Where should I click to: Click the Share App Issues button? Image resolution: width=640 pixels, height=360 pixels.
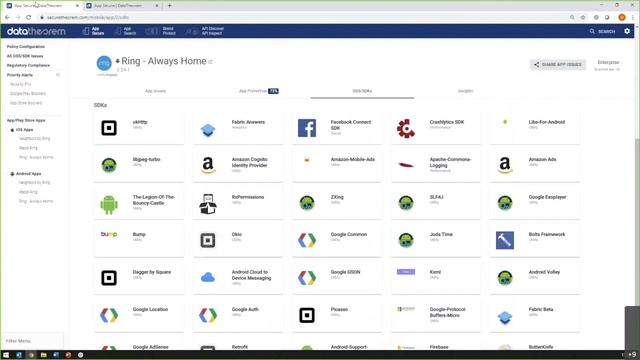tap(558, 64)
